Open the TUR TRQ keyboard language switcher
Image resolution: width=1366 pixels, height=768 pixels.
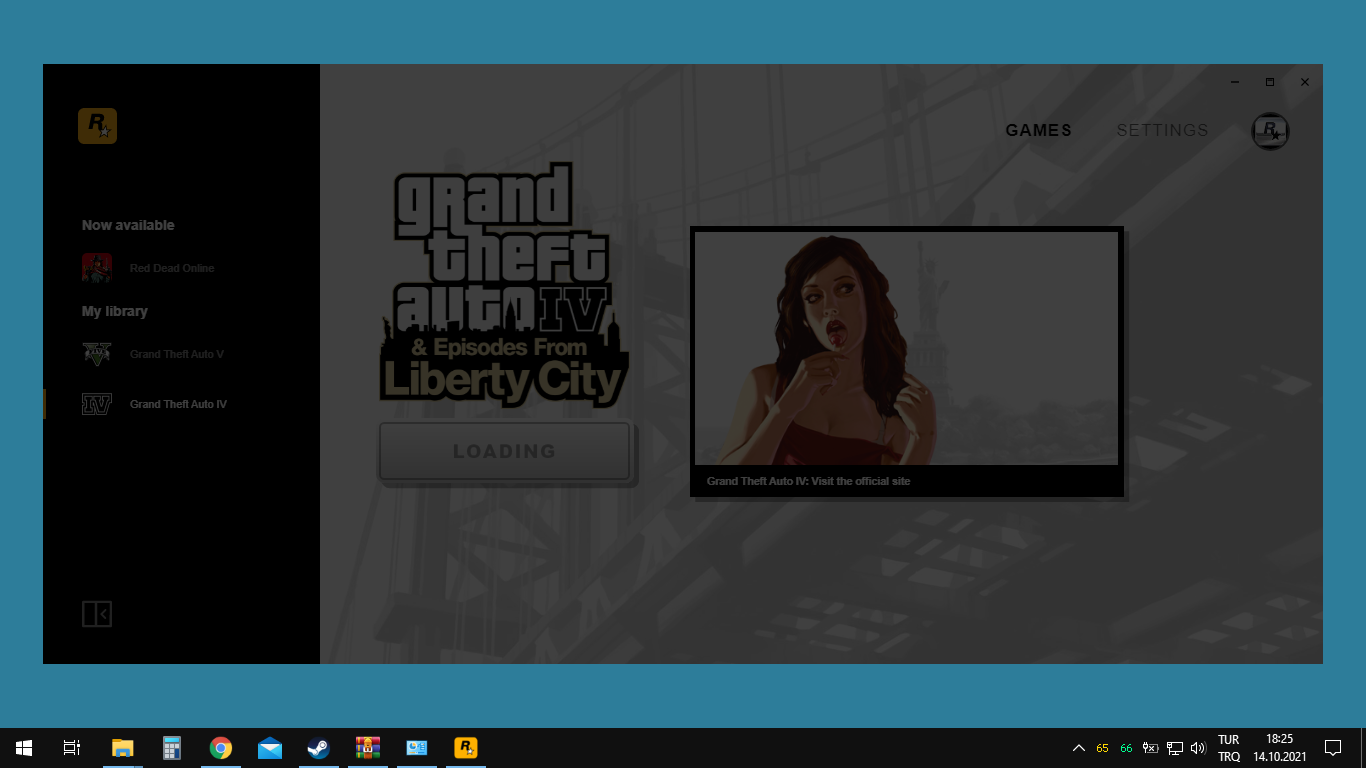click(x=1229, y=748)
